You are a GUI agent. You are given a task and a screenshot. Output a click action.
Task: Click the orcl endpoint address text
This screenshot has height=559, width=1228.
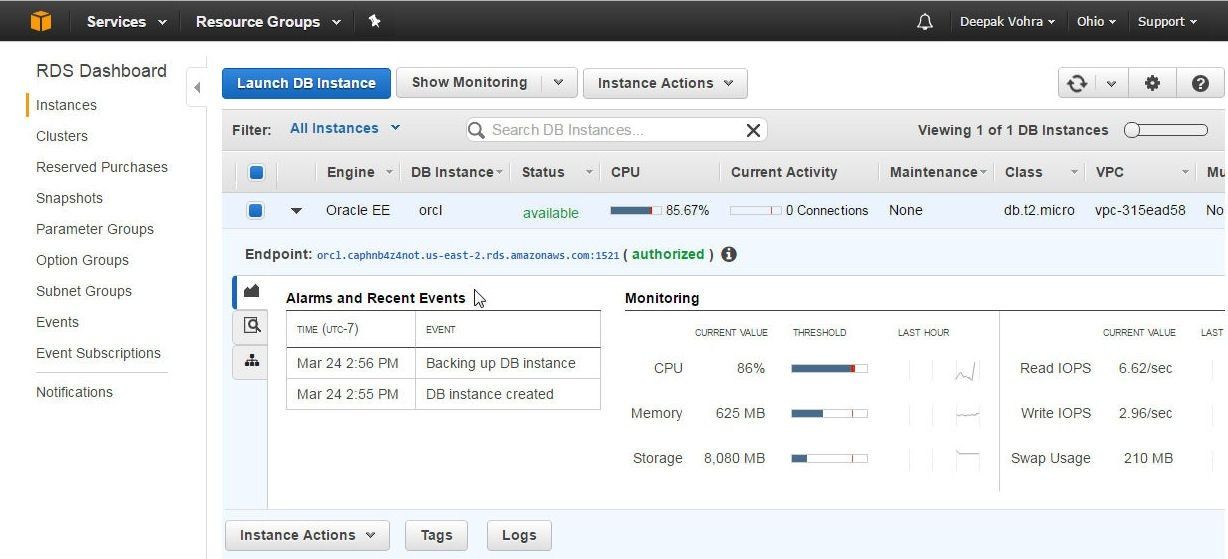pyautogui.click(x=468, y=255)
